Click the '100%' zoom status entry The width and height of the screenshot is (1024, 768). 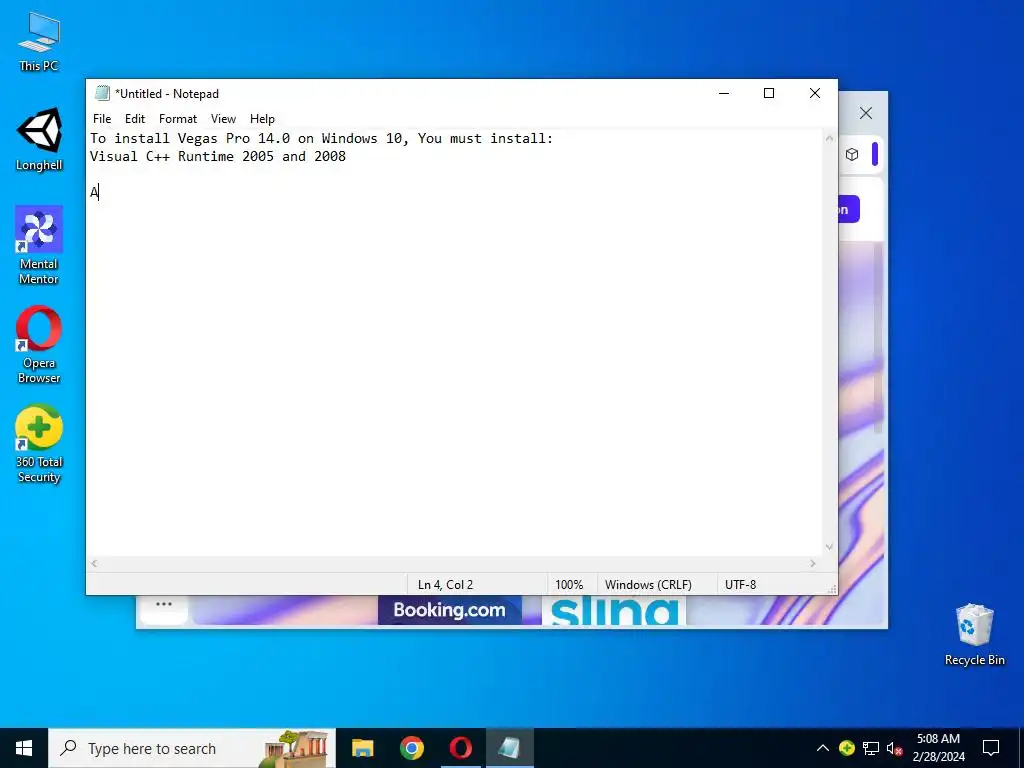569,584
